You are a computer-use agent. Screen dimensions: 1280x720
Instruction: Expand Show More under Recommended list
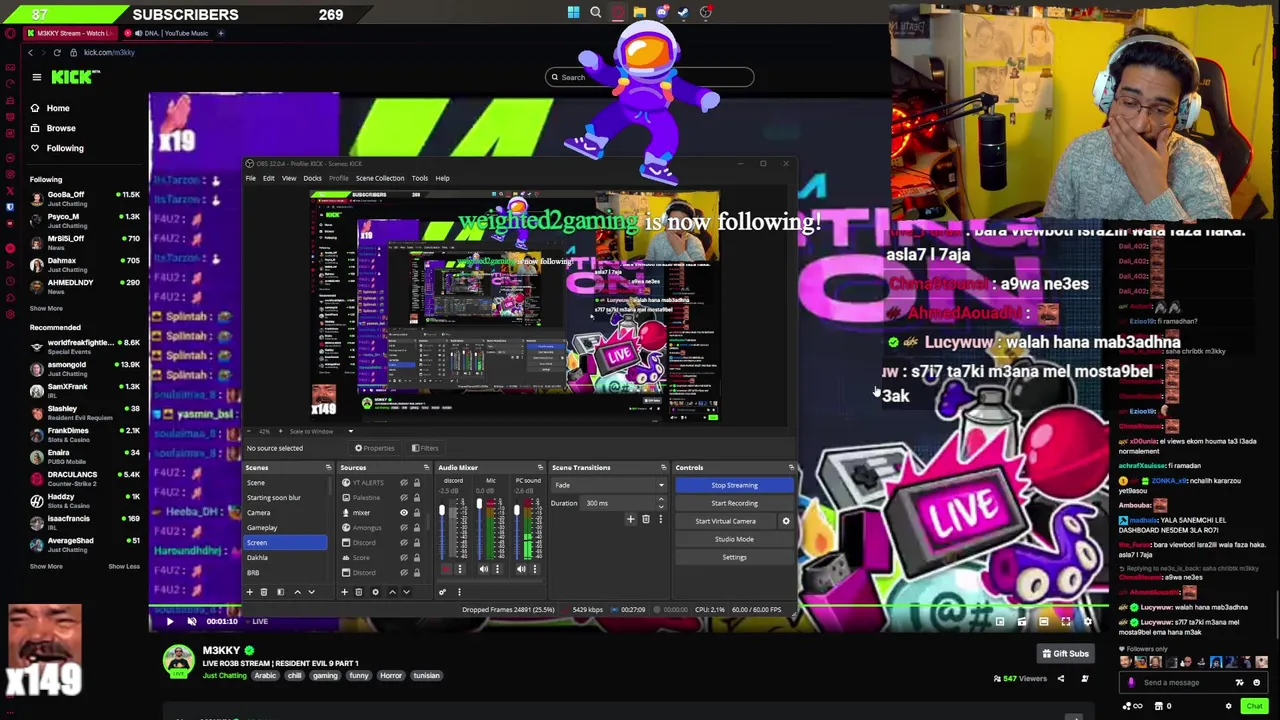pyautogui.click(x=46, y=566)
